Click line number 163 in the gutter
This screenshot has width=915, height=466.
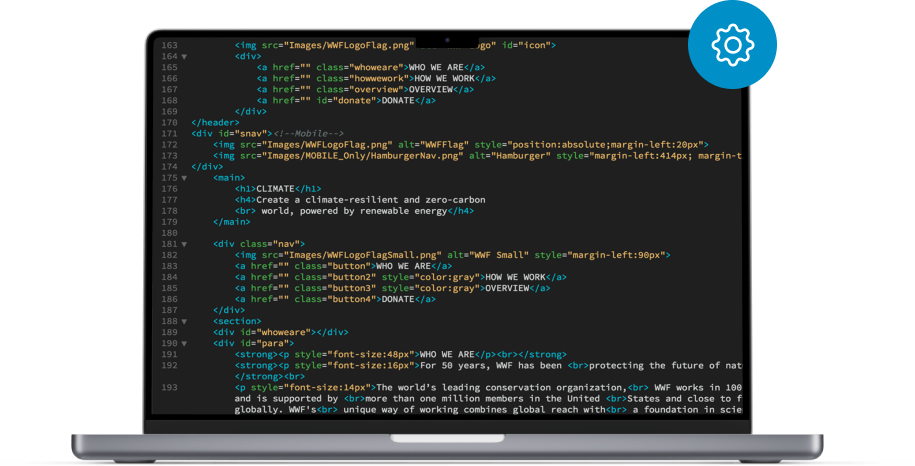tap(169, 45)
